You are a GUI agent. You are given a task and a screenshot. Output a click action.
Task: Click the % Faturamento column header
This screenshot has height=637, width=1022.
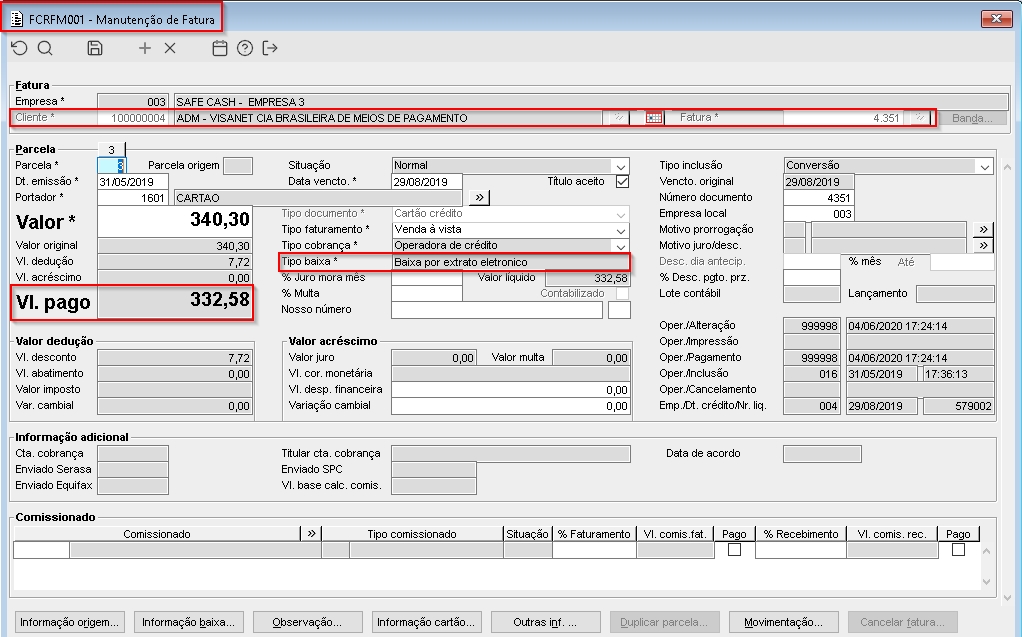click(x=594, y=534)
